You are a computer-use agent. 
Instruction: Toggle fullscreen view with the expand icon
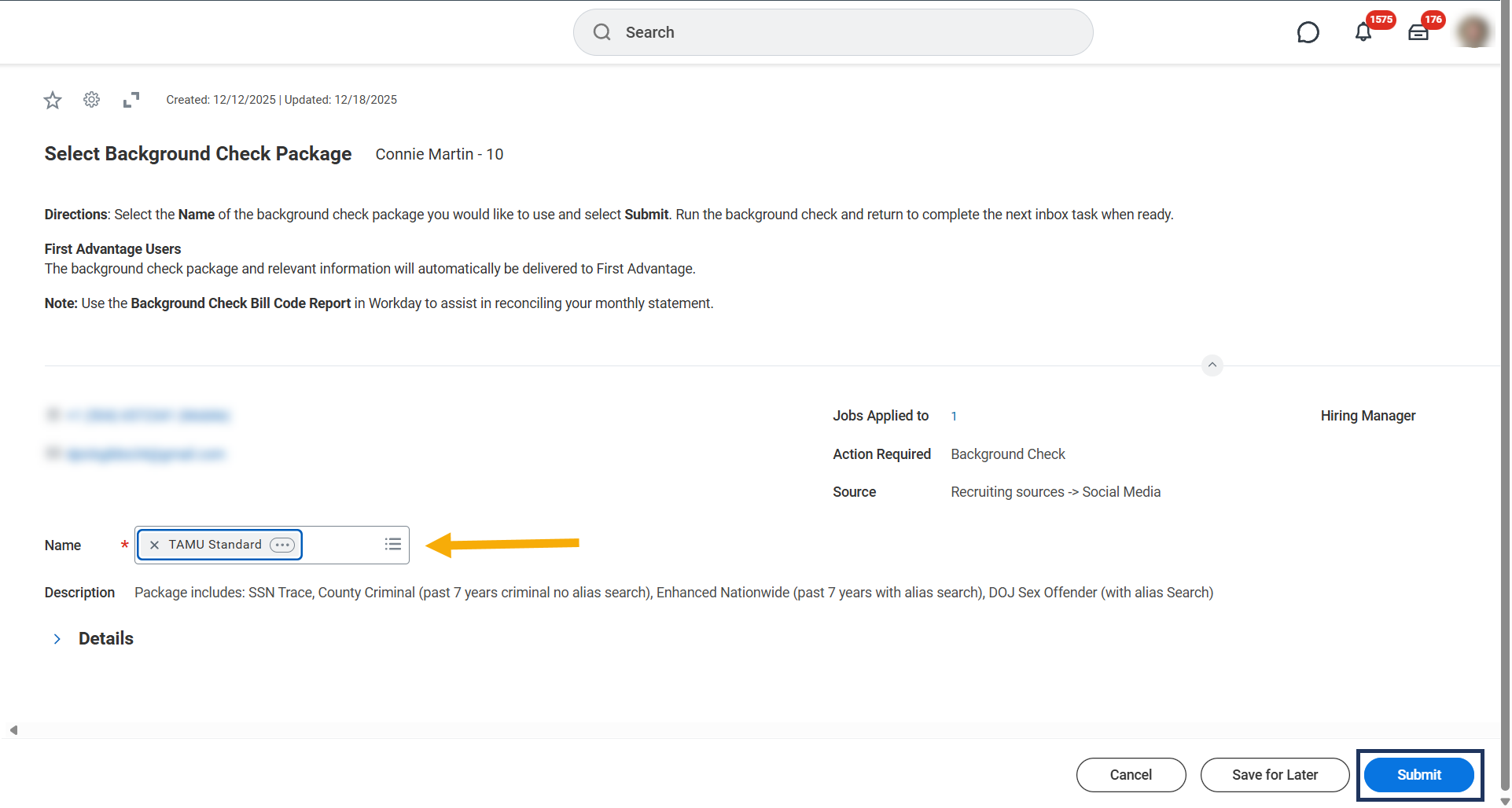(x=131, y=100)
